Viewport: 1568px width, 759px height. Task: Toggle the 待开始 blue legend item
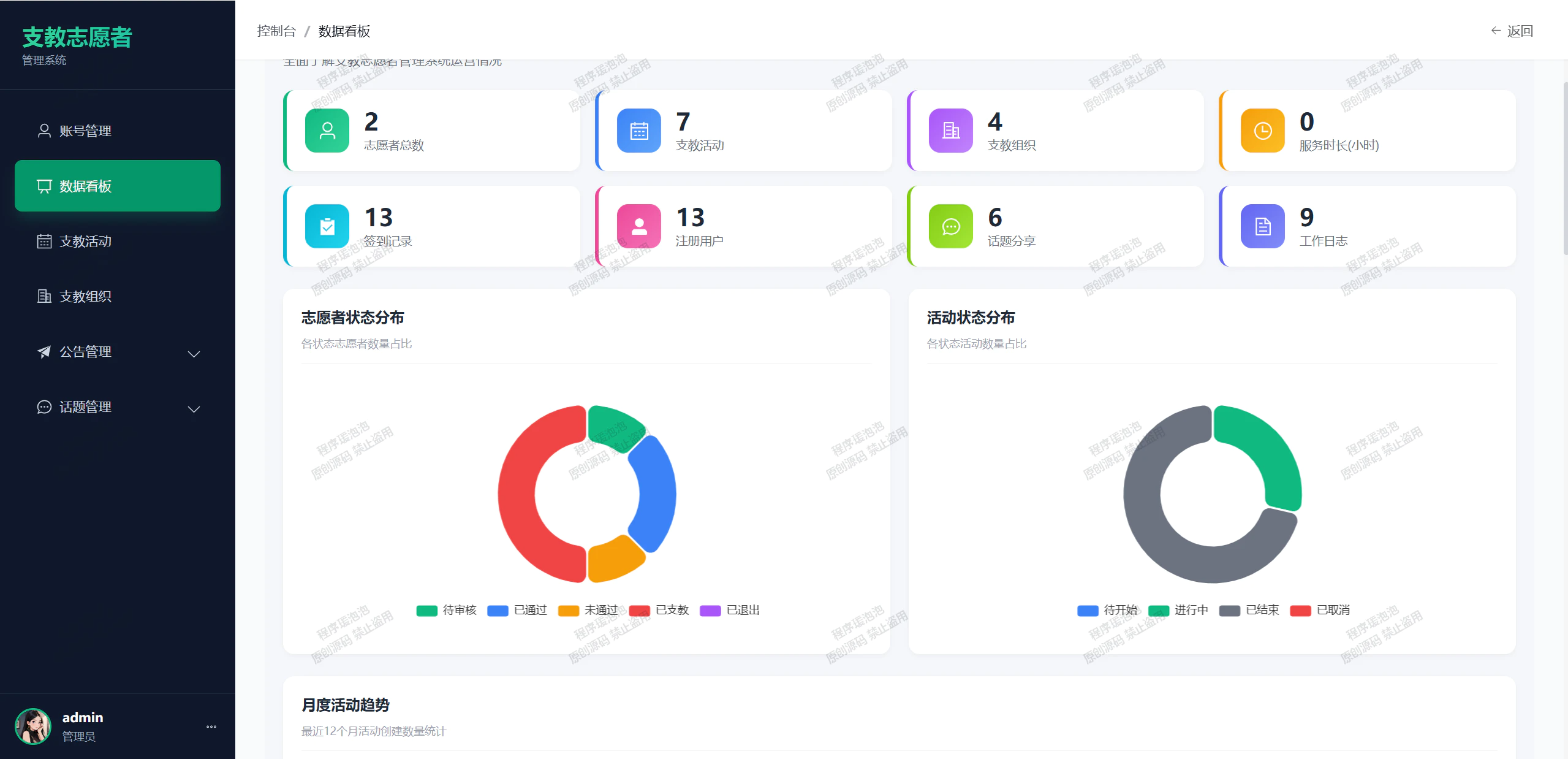[x=1108, y=611]
